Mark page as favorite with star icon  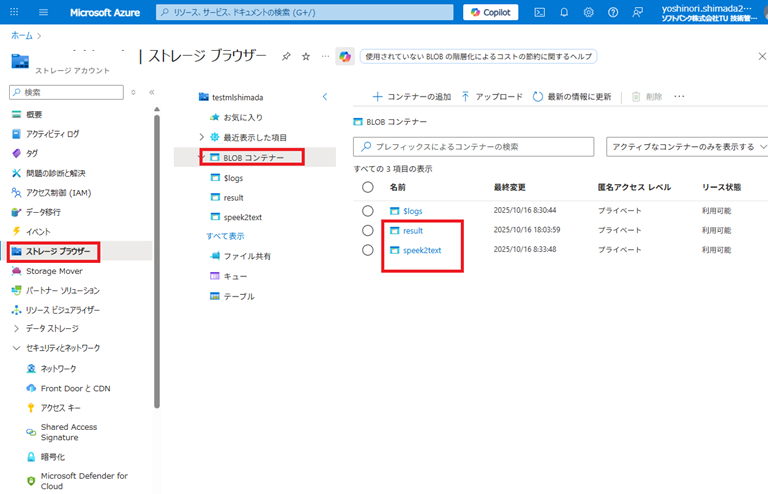(306, 57)
